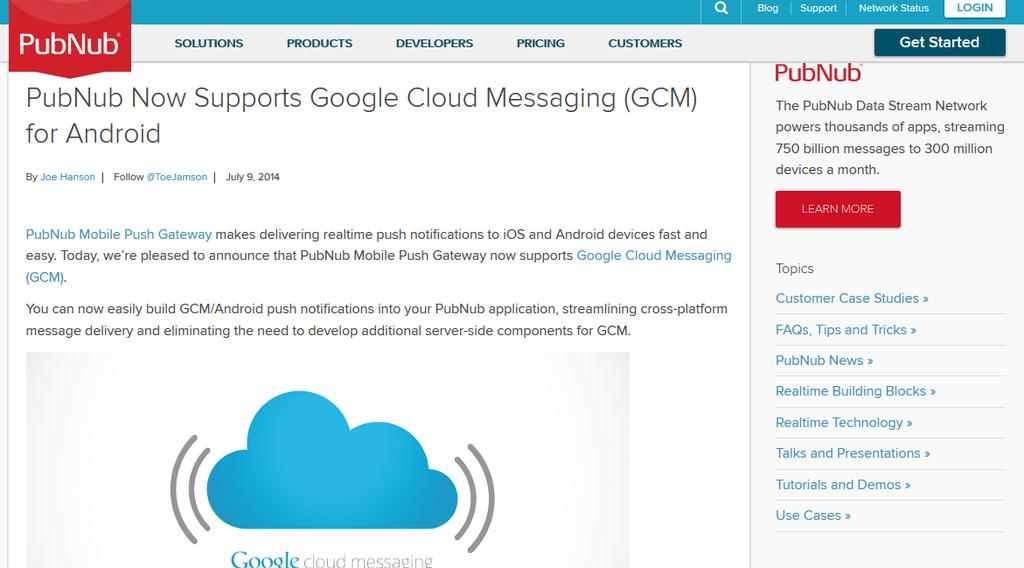This screenshot has width=1024, height=568.
Task: Follow @ToeJamson Twitter link
Action: 177,177
